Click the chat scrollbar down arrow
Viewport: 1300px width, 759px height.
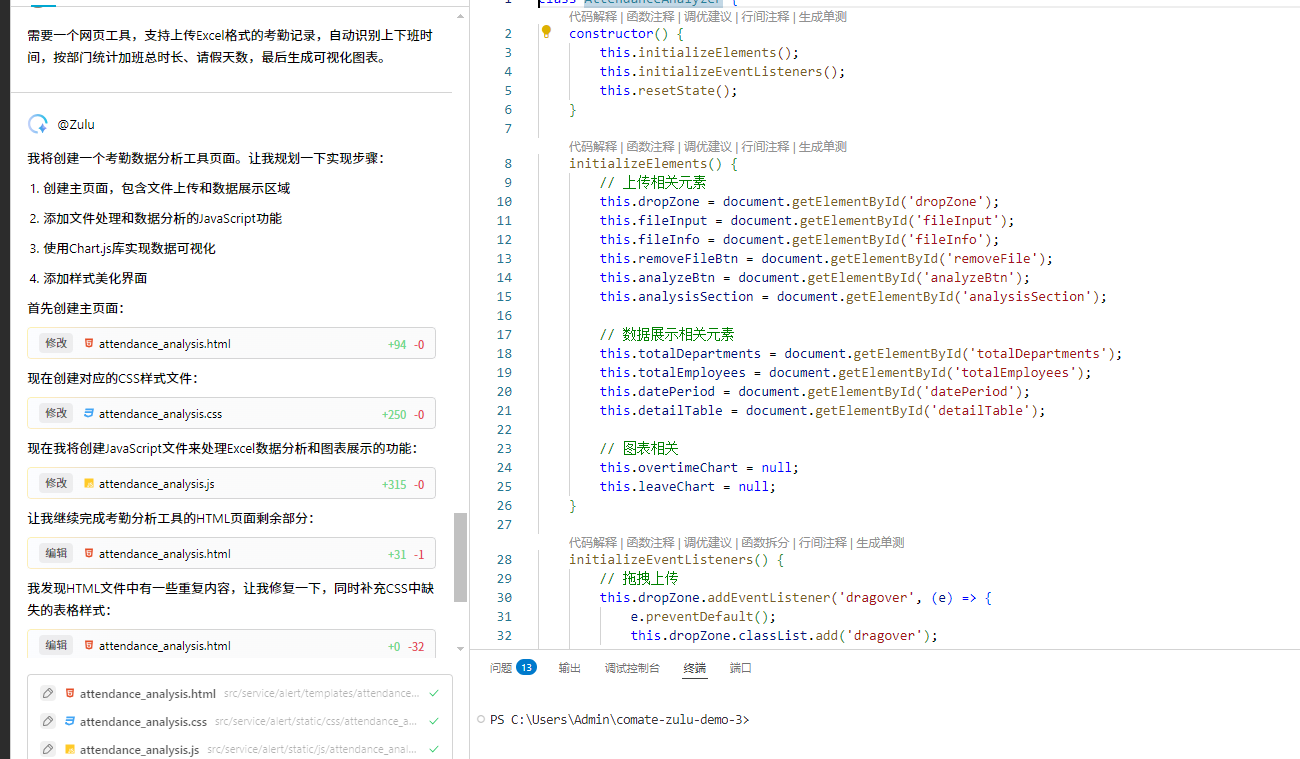click(x=460, y=649)
